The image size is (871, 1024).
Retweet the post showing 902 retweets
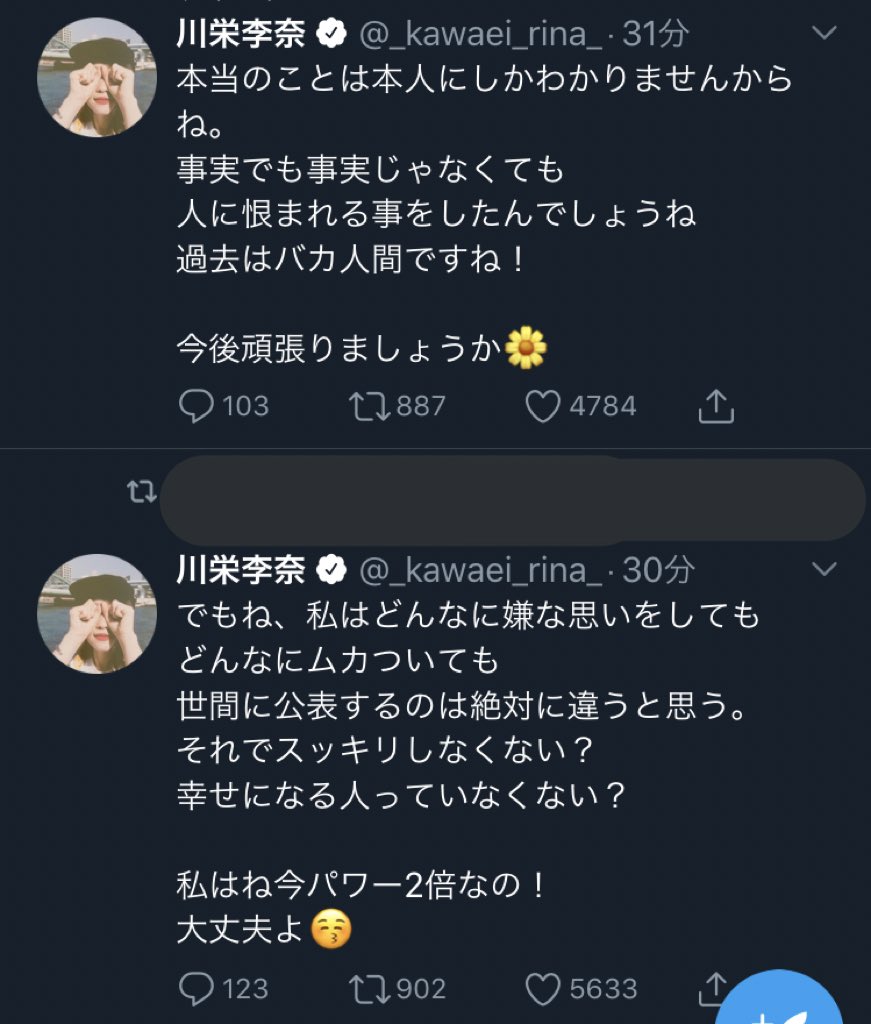(368, 989)
